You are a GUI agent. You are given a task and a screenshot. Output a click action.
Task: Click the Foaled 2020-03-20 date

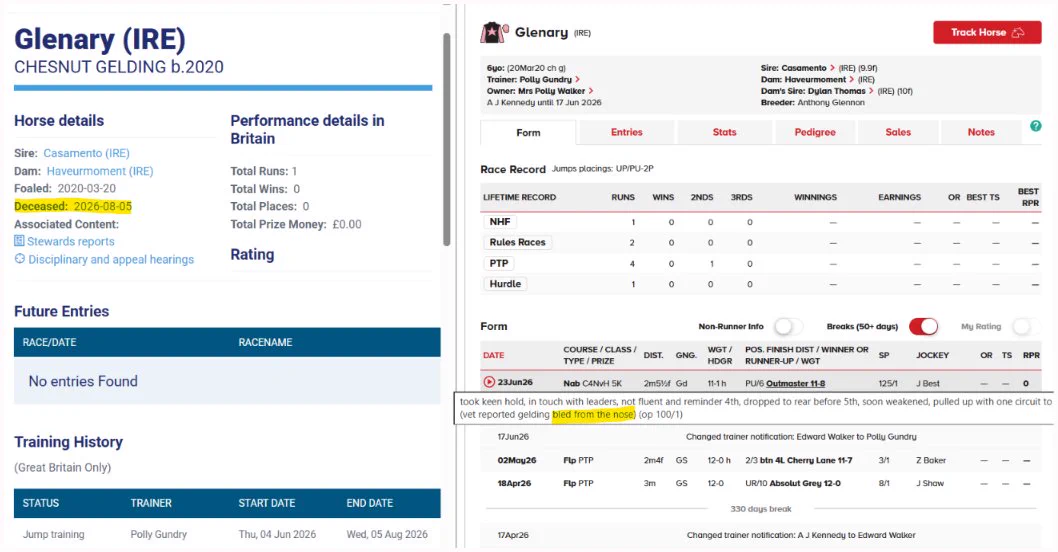click(x=86, y=188)
